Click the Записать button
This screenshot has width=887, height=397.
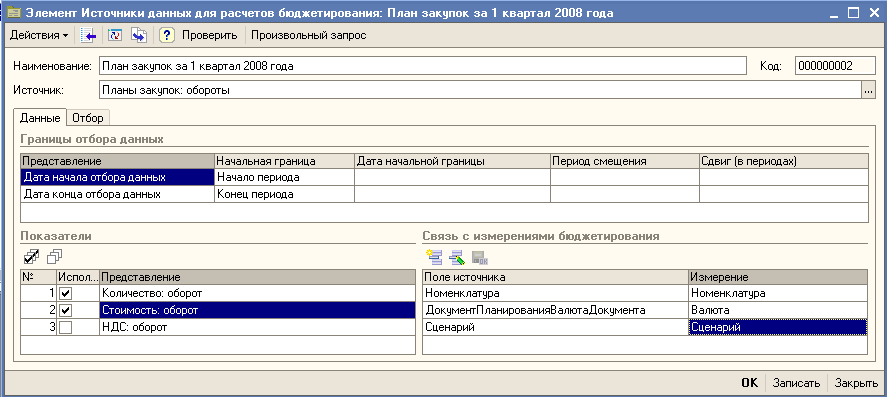coord(796,383)
